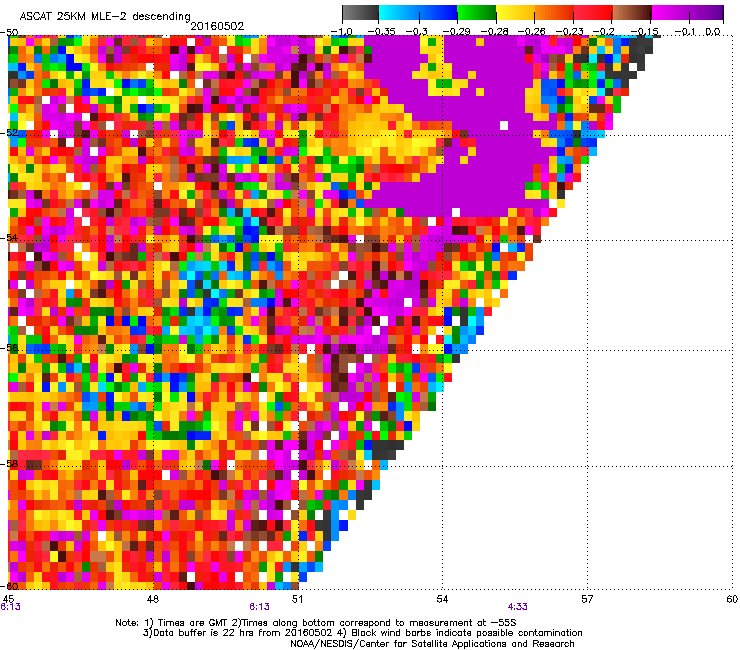Click the note line beginning 'Note: 1) Times are GMT'
This screenshot has height=650, width=740.
(316, 623)
